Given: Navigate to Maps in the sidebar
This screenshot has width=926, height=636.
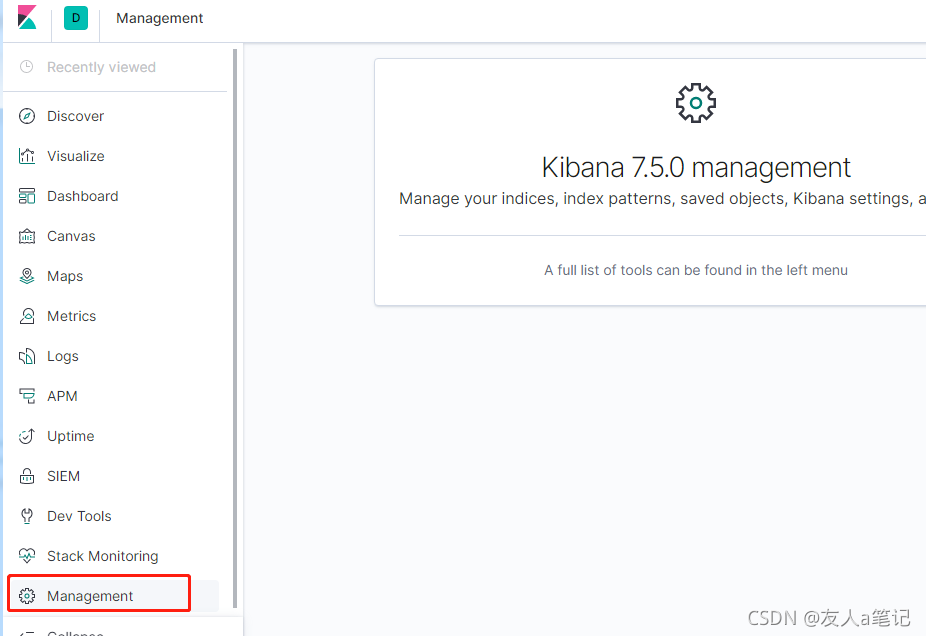Looking at the screenshot, I should click(65, 276).
